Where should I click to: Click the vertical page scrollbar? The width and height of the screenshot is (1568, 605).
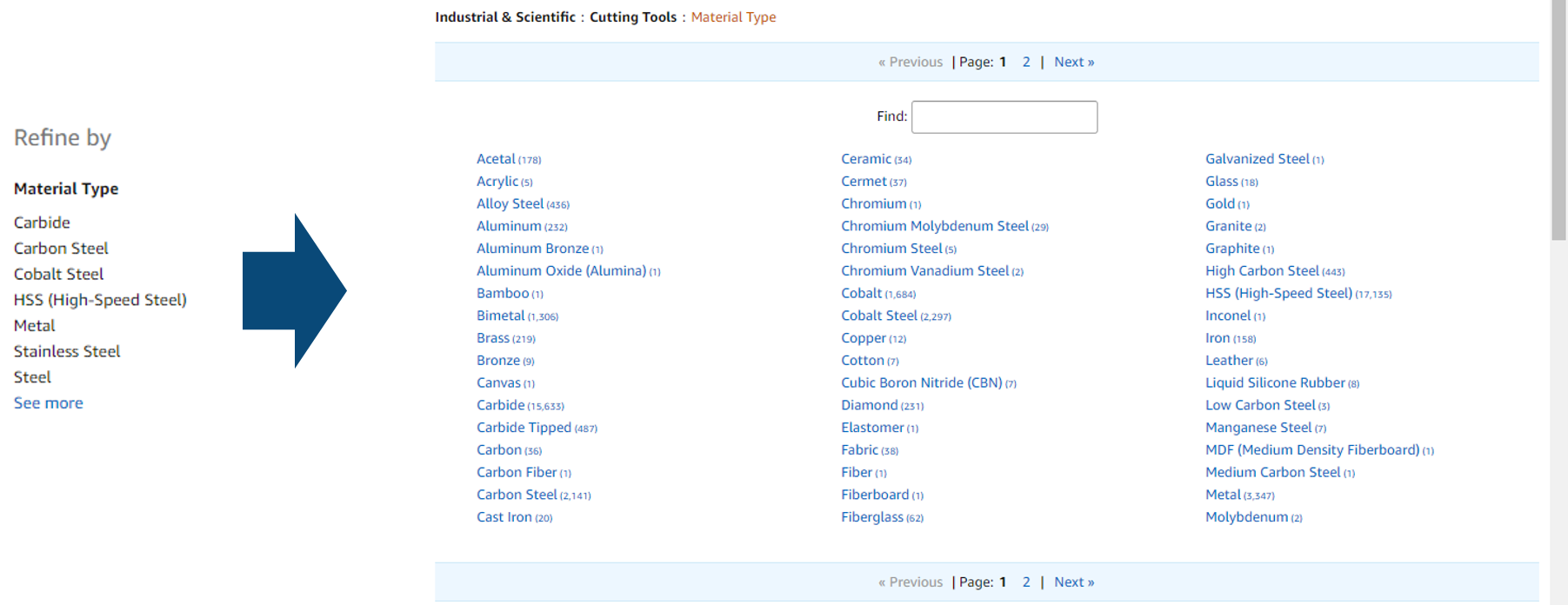[1558, 302]
